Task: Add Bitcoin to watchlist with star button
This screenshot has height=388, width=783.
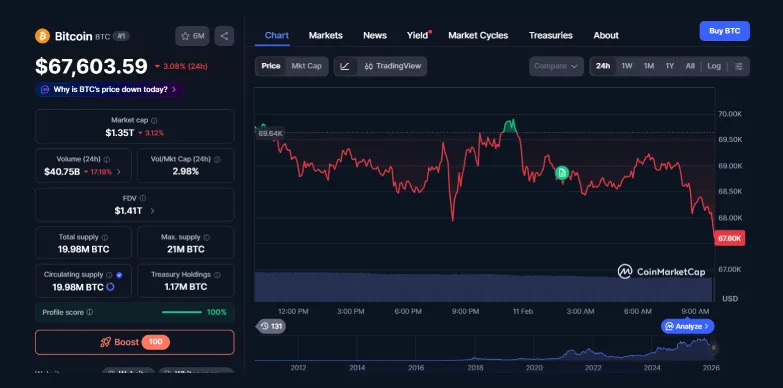Action: pyautogui.click(x=192, y=36)
